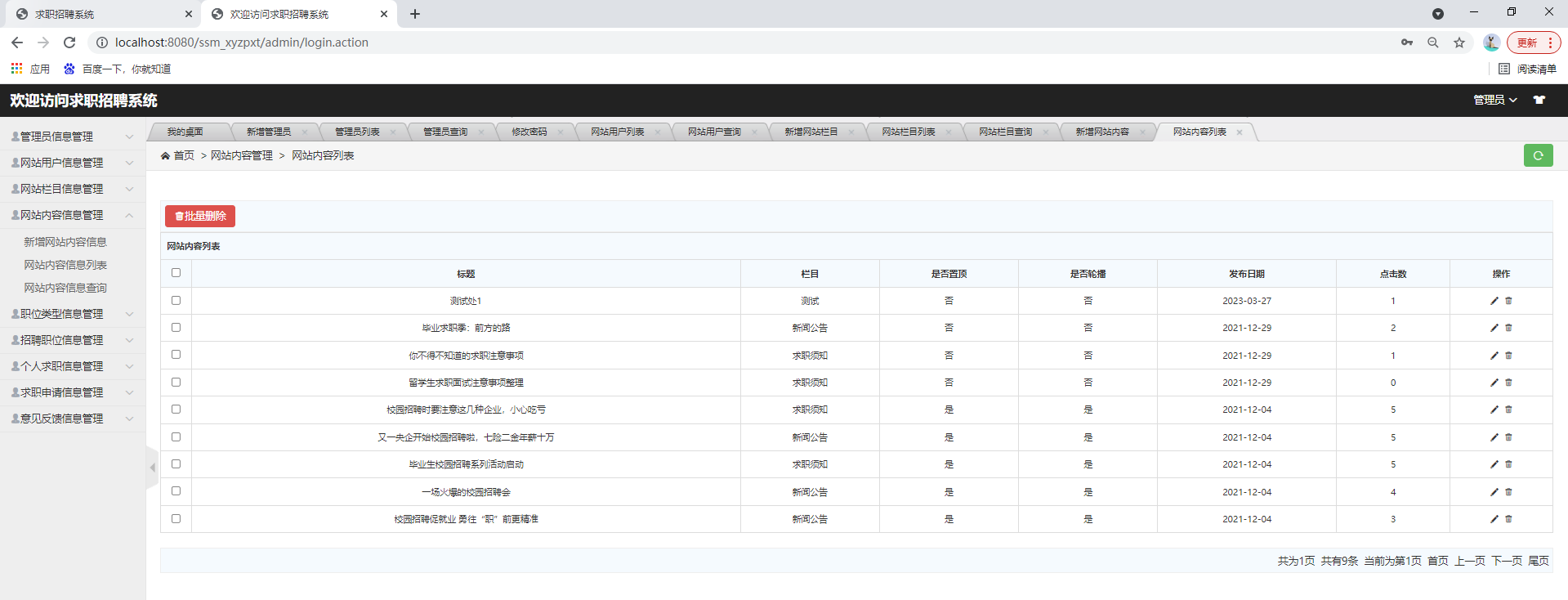Viewport: 1568px width, 600px height.
Task: Collapse 网站内容信息管理 sidebar menu
Action: tap(73, 215)
